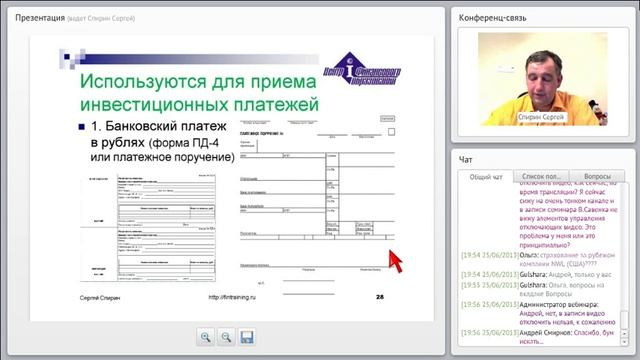Click the Спирин Сергей name label on video
This screenshot has height=360, width=640.
541,117
